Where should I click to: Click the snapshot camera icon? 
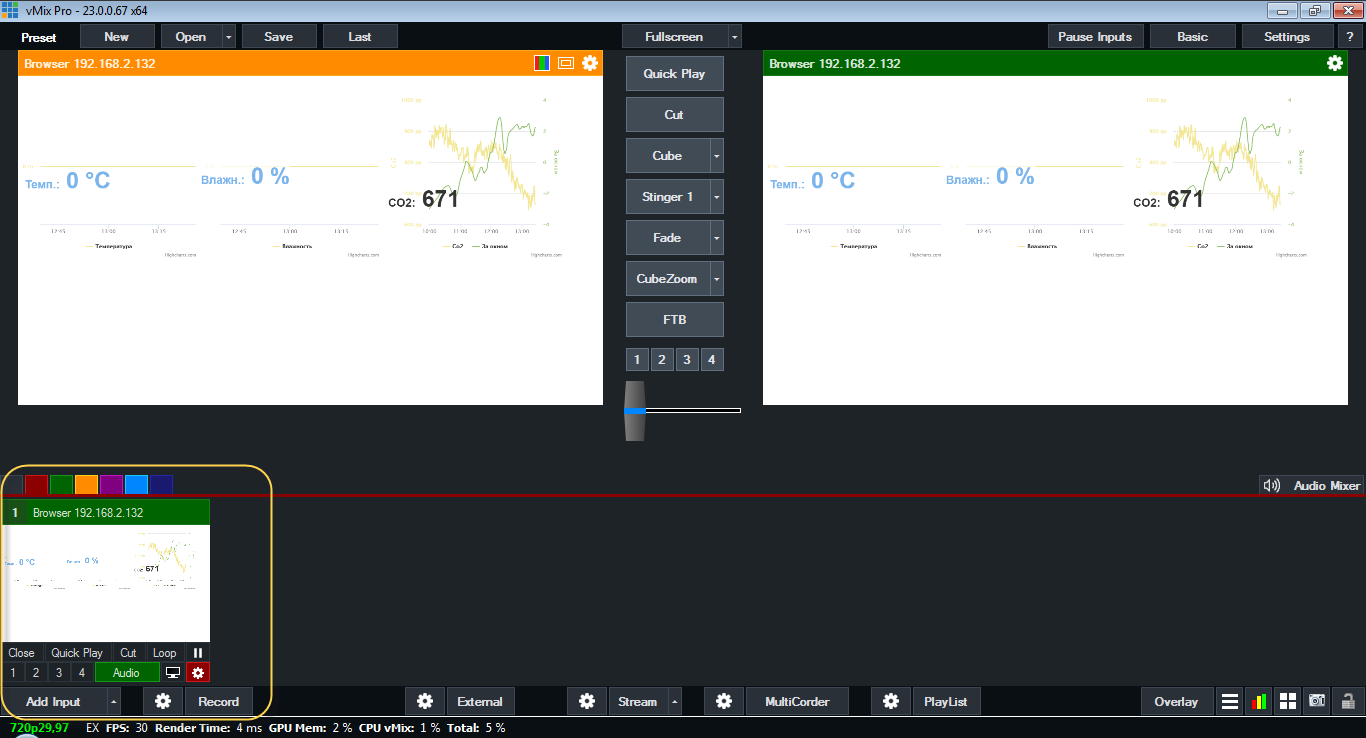click(1318, 701)
